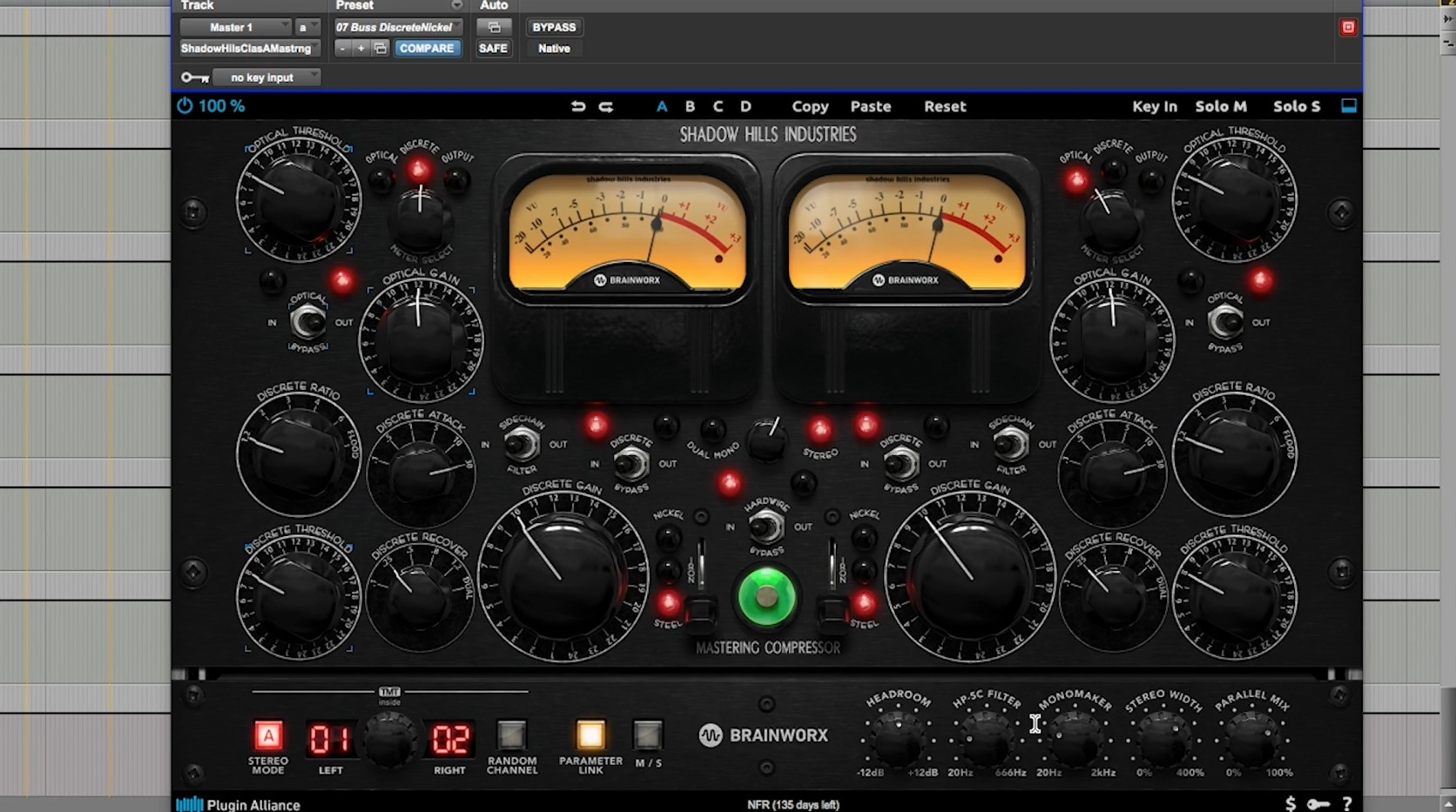Click the right channel 02 display

[450, 740]
